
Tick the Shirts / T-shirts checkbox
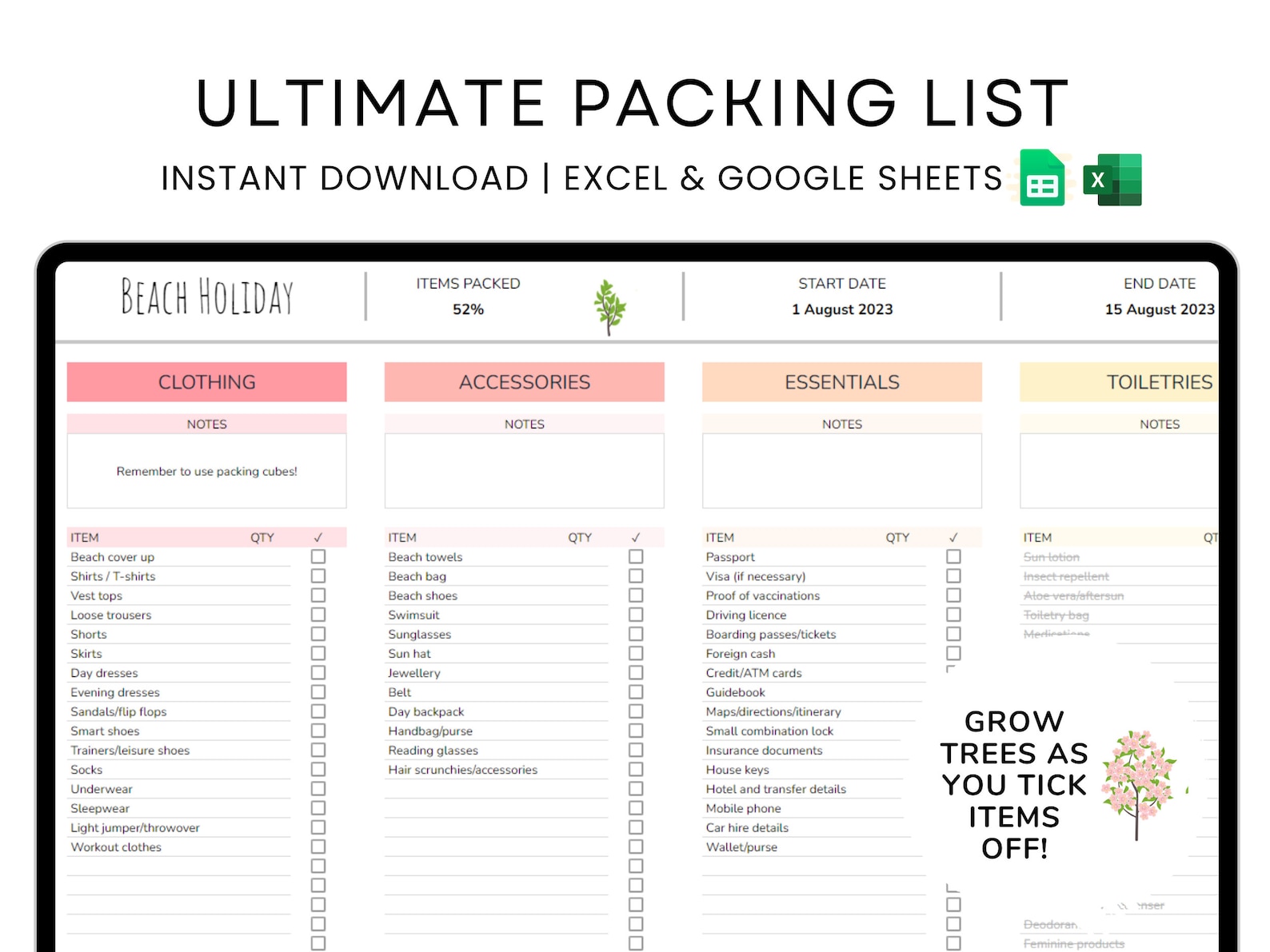[318, 576]
